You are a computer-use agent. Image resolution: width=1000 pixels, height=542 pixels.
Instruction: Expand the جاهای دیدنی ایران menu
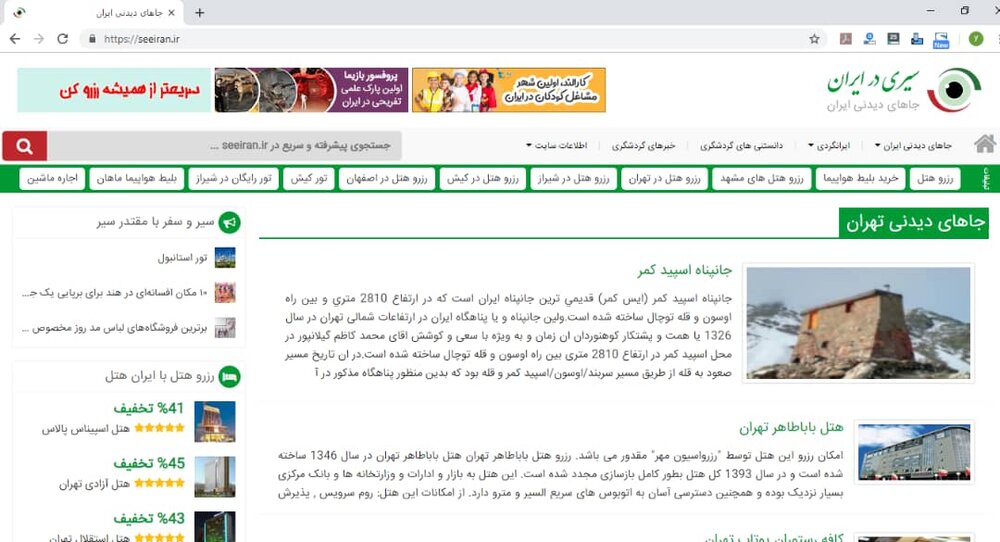[x=913, y=145]
